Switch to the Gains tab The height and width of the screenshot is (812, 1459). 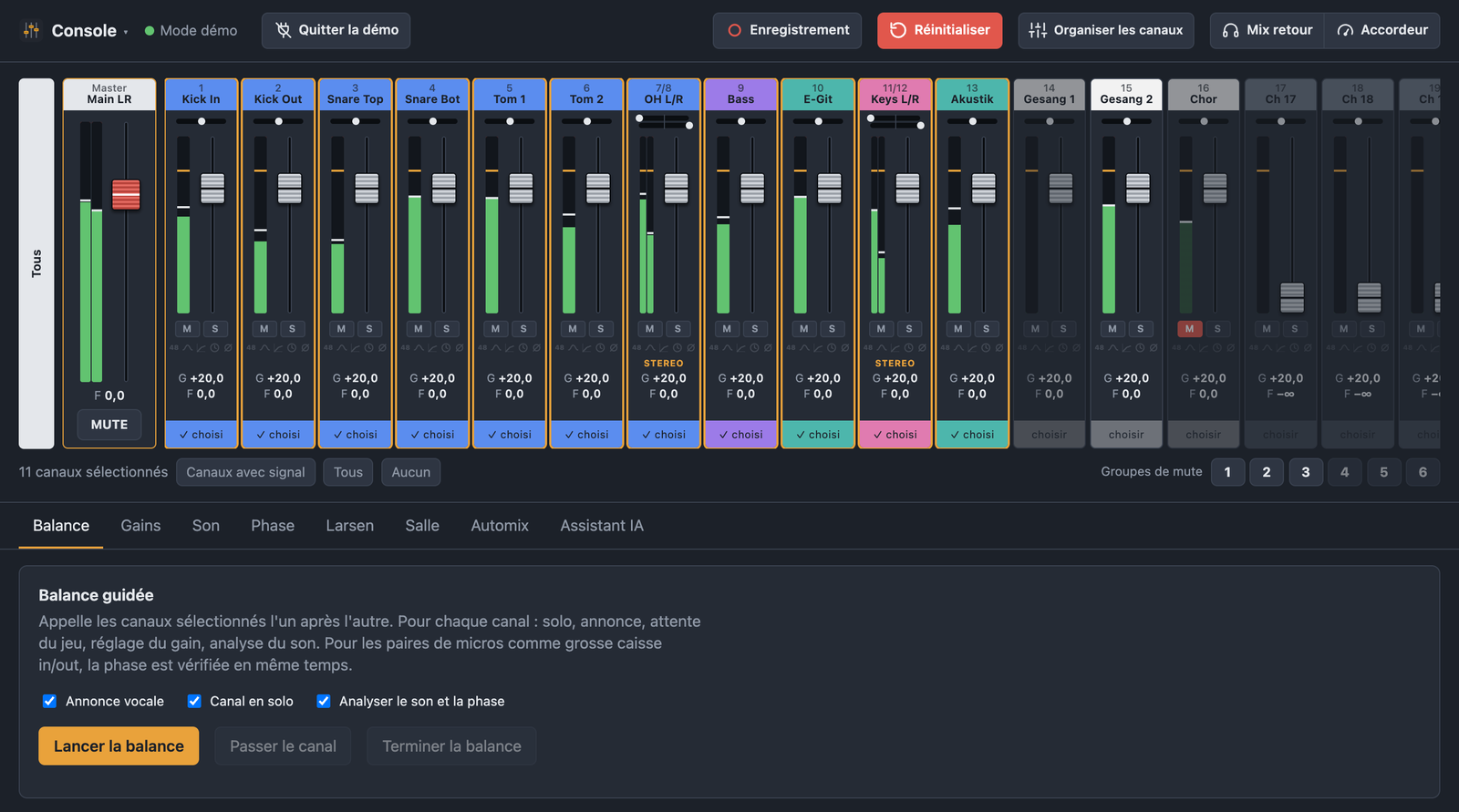point(140,526)
